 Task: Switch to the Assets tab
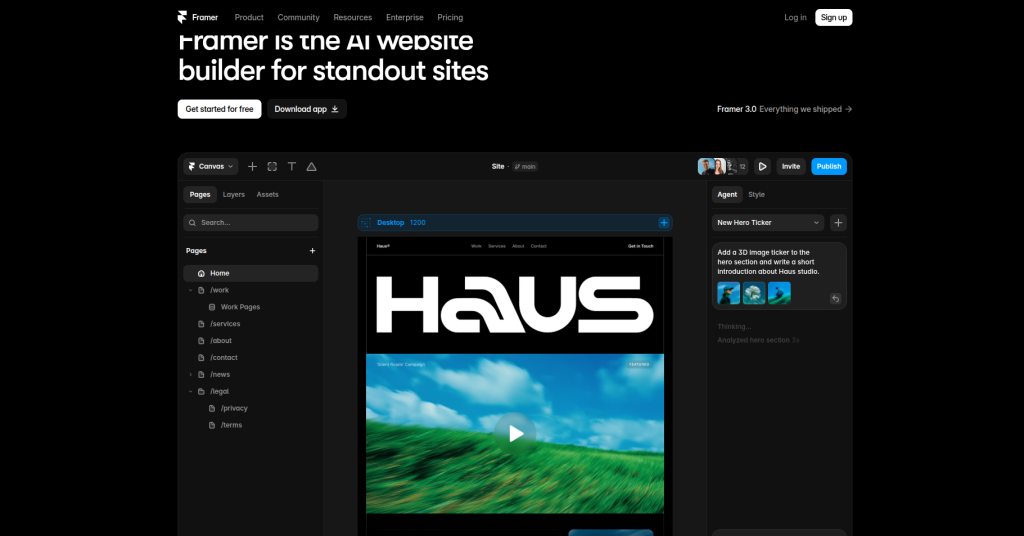268,195
